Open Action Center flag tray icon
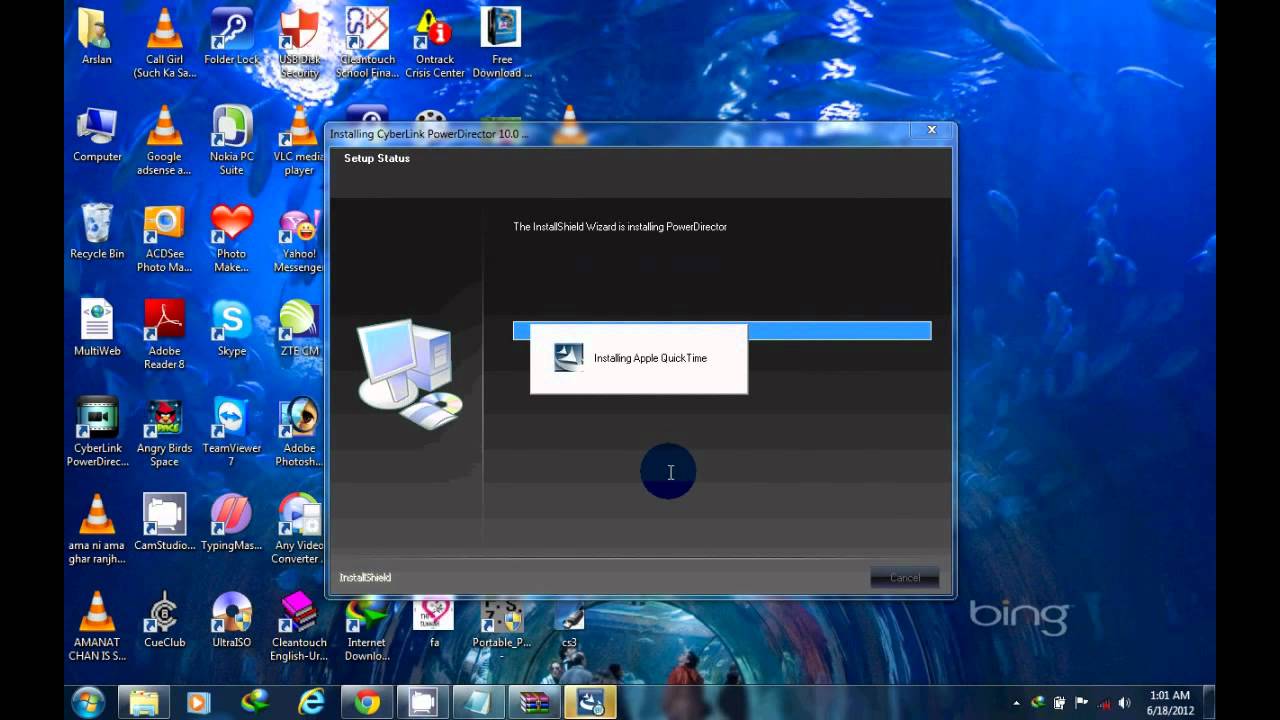Viewport: 1280px width, 720px height. tap(1082, 703)
